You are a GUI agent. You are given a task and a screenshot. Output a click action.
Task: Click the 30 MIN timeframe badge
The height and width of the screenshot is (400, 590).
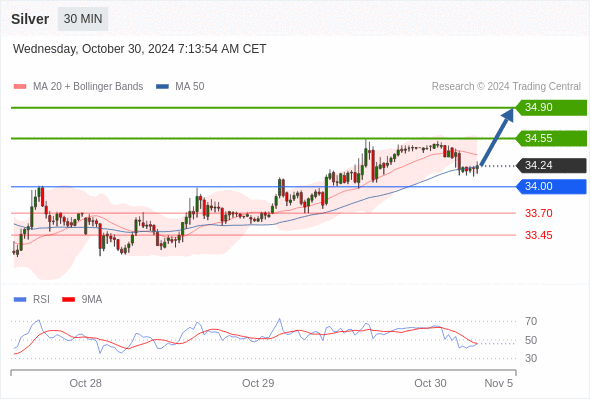click(83, 19)
